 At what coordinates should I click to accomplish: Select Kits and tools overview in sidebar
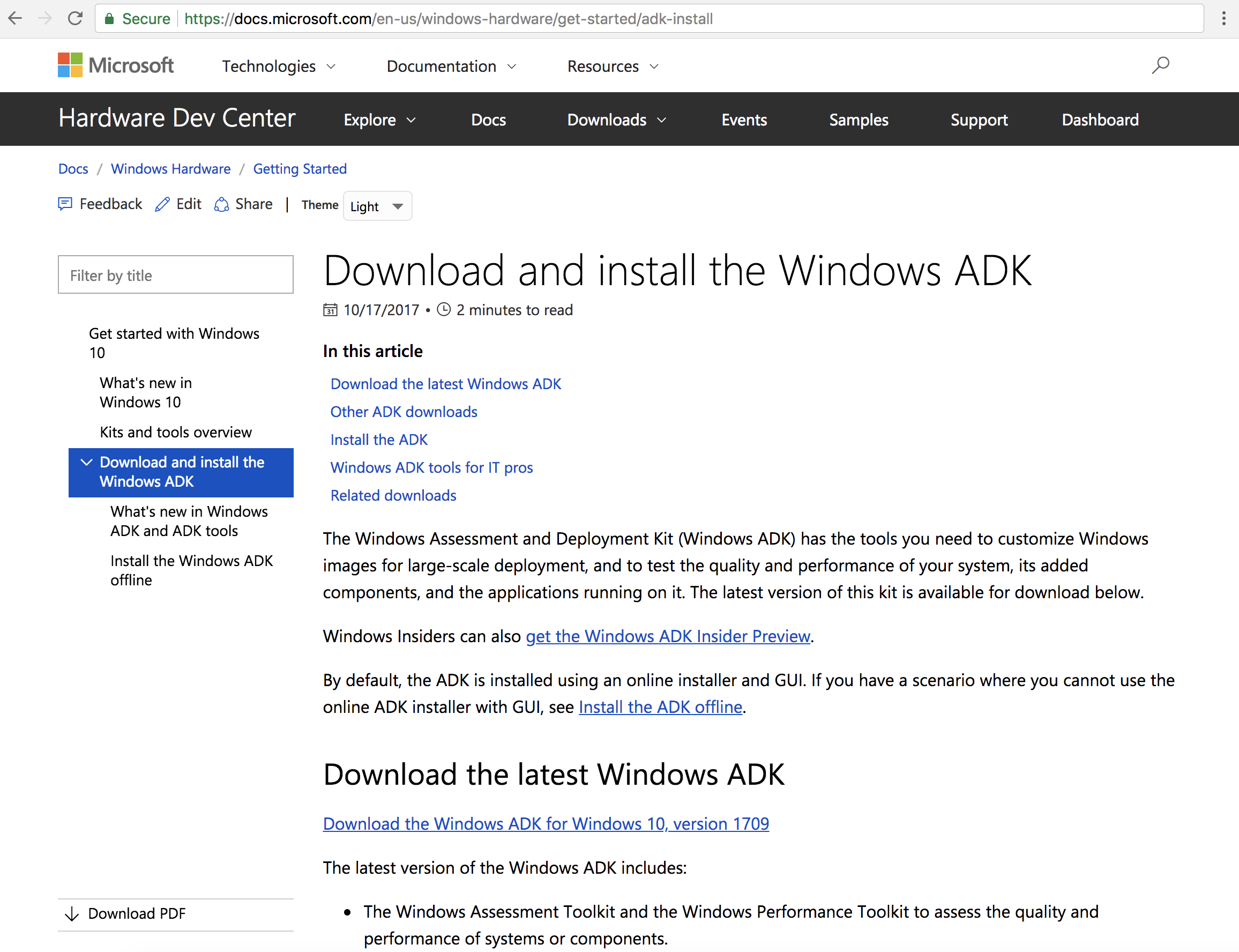[176, 432]
